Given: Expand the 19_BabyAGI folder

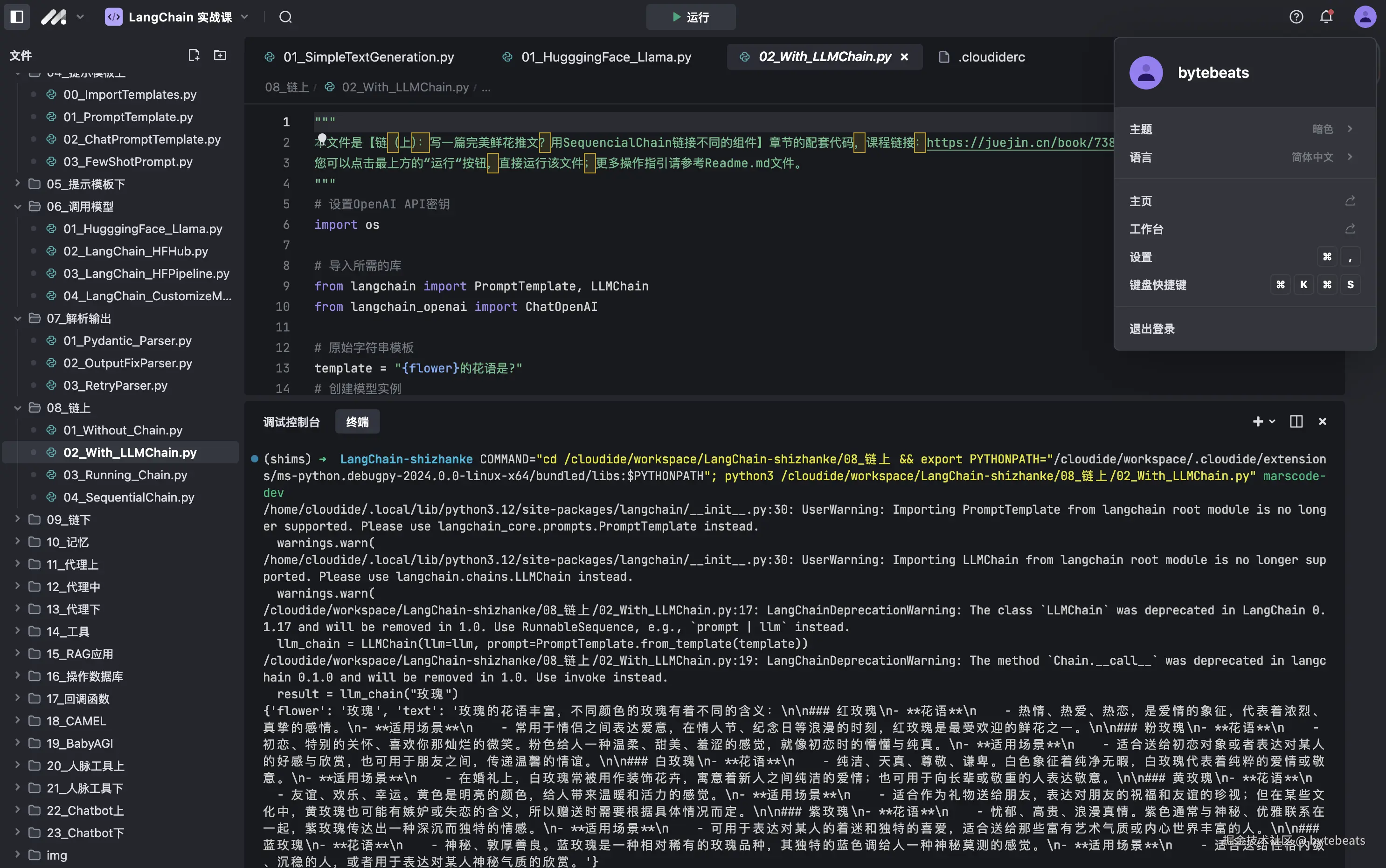Looking at the screenshot, I should [121, 744].
